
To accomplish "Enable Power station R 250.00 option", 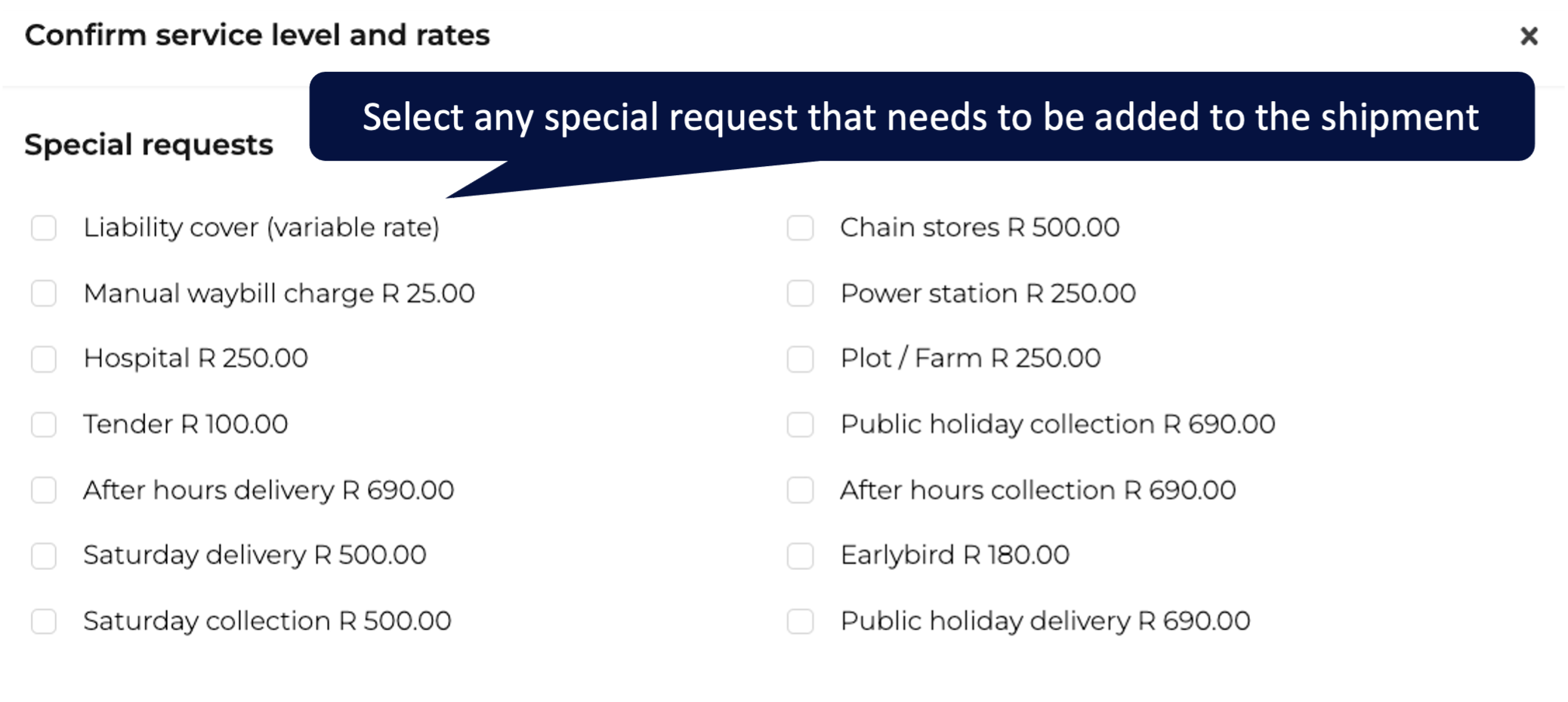I will click(800, 293).
